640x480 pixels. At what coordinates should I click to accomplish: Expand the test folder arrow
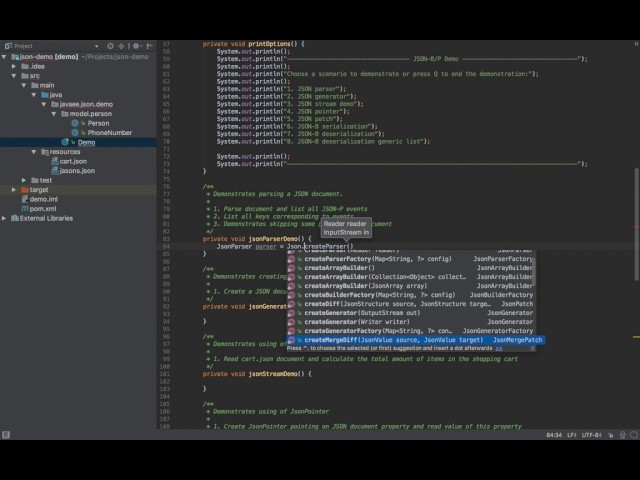(x=24, y=180)
